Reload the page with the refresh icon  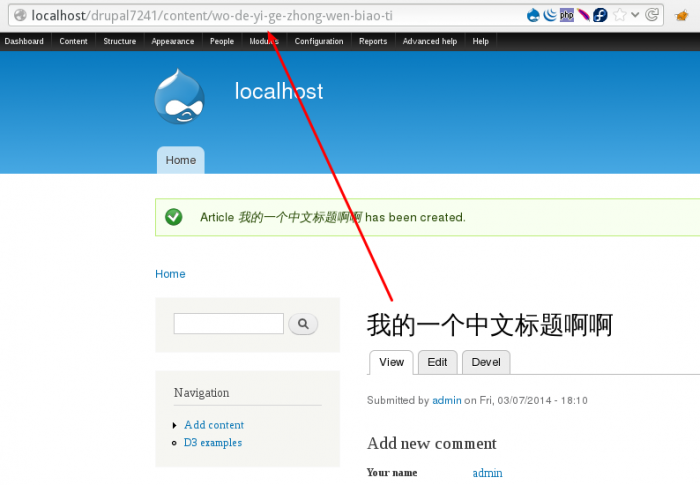click(652, 15)
